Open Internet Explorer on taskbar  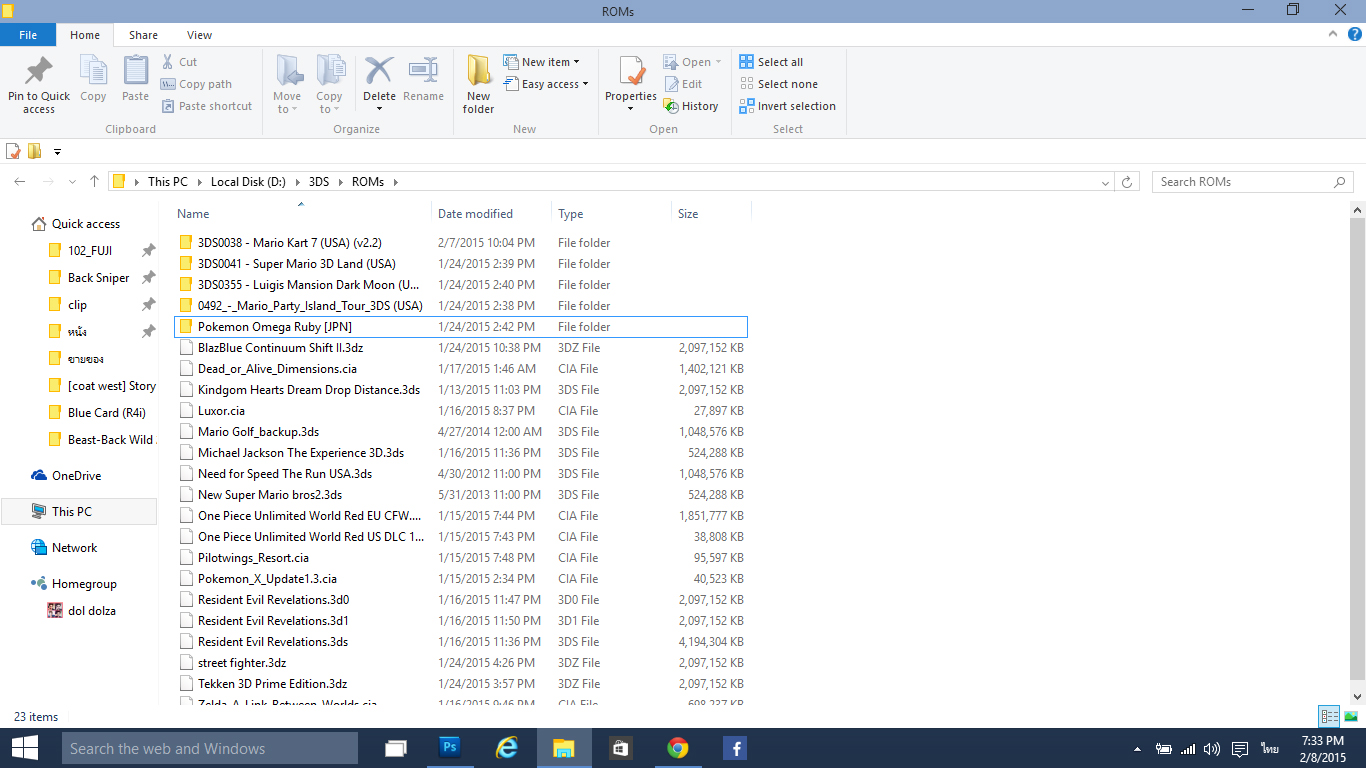507,748
